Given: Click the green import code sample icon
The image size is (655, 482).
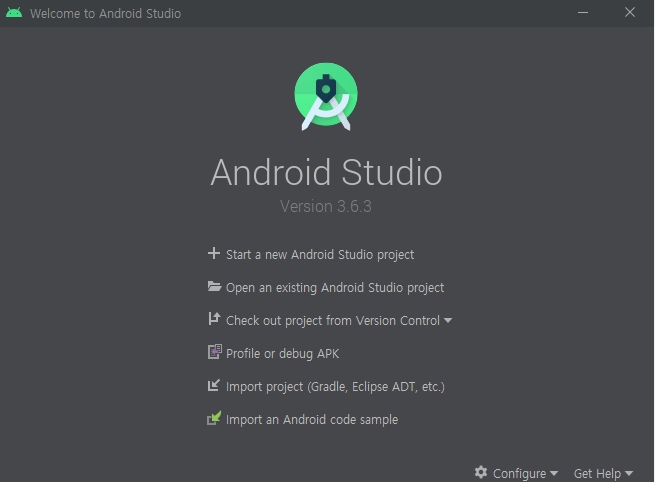Looking at the screenshot, I should coord(214,418).
